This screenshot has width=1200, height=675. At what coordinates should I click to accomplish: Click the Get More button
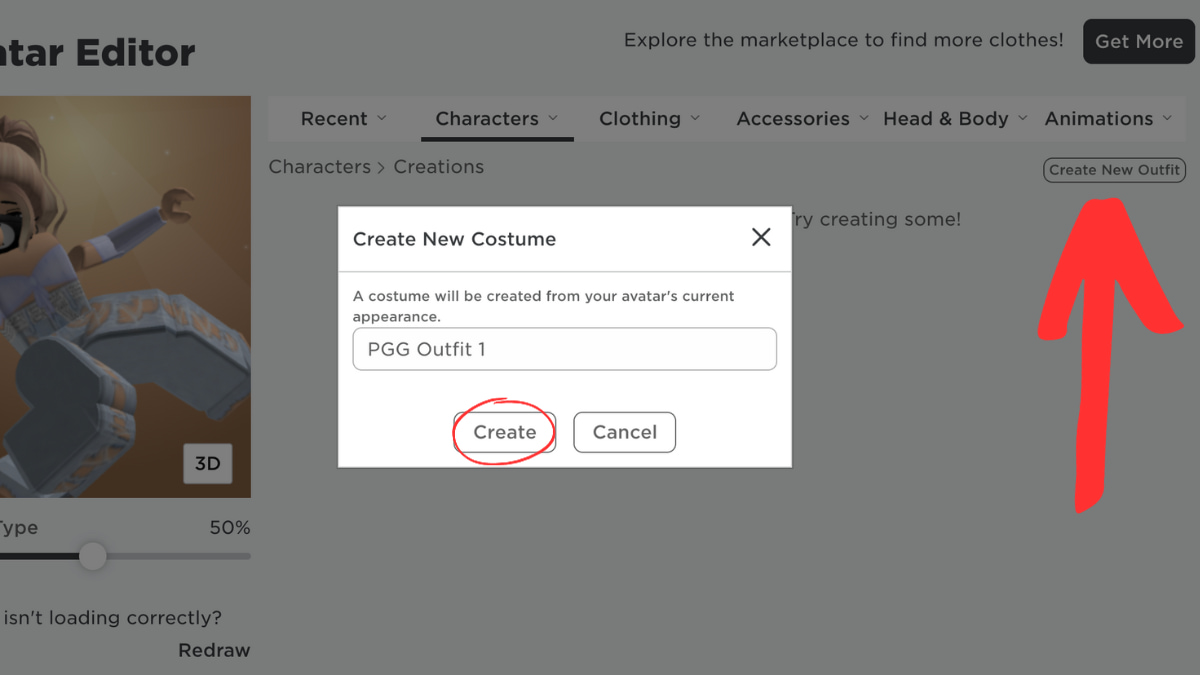click(x=1138, y=41)
